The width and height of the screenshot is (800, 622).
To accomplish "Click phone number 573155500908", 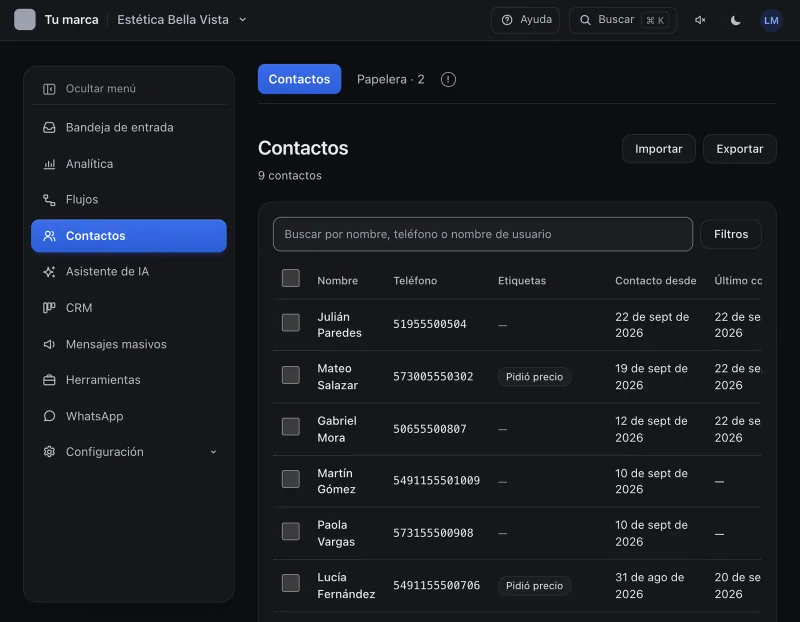I will (433, 533).
